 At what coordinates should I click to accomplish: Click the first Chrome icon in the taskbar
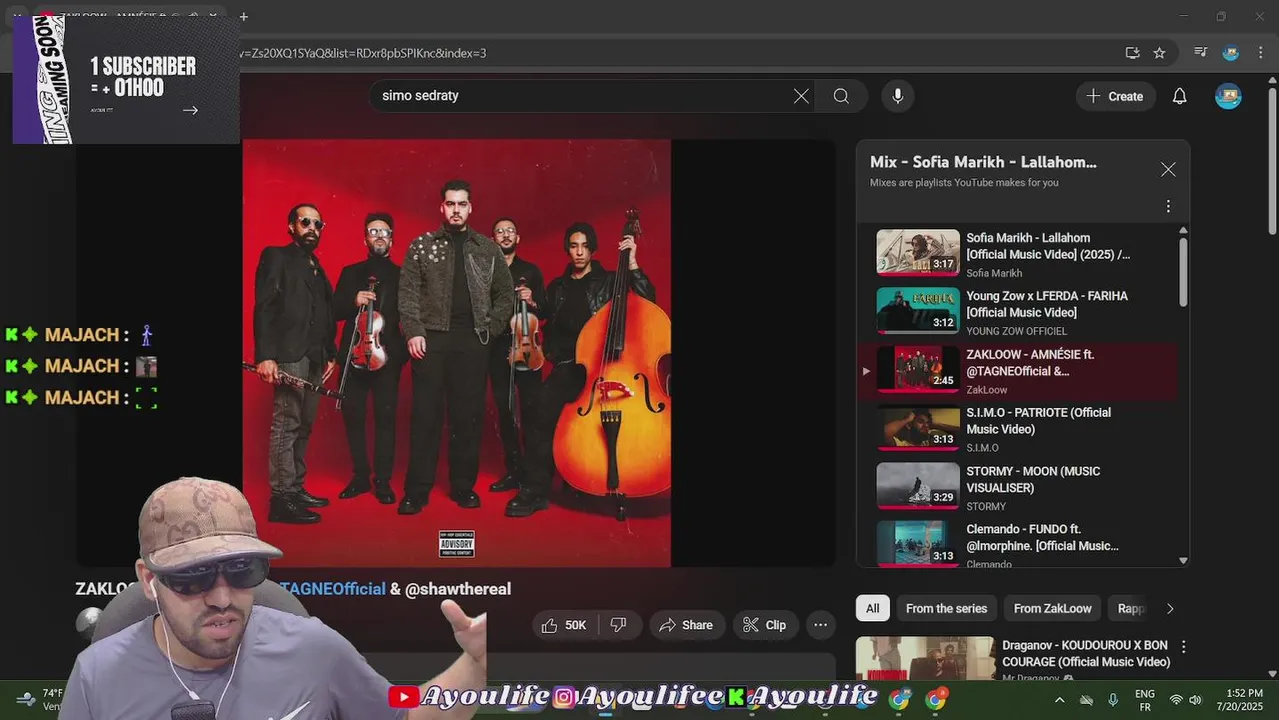click(x=899, y=700)
